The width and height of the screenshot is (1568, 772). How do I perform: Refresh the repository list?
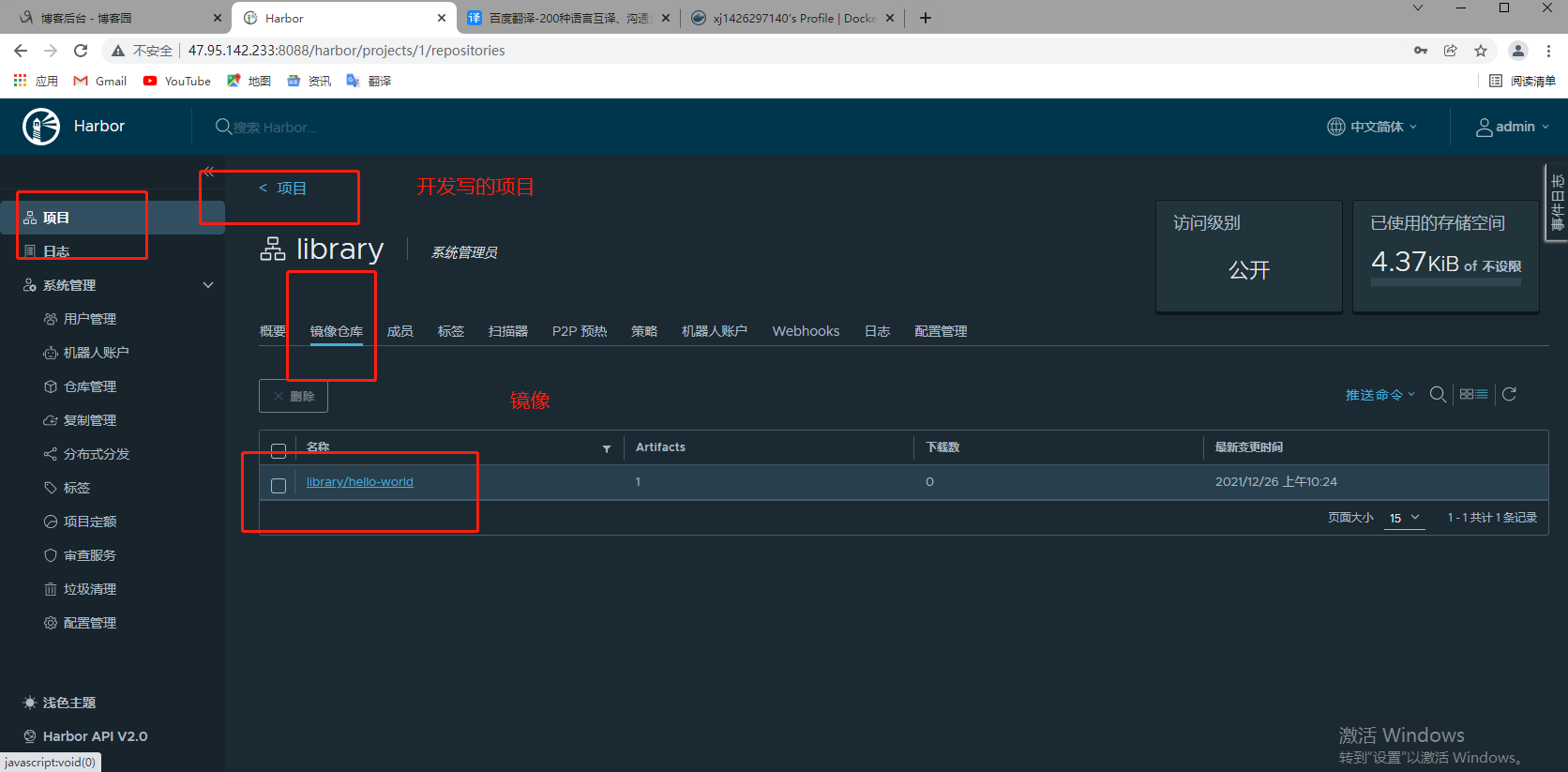1509,395
